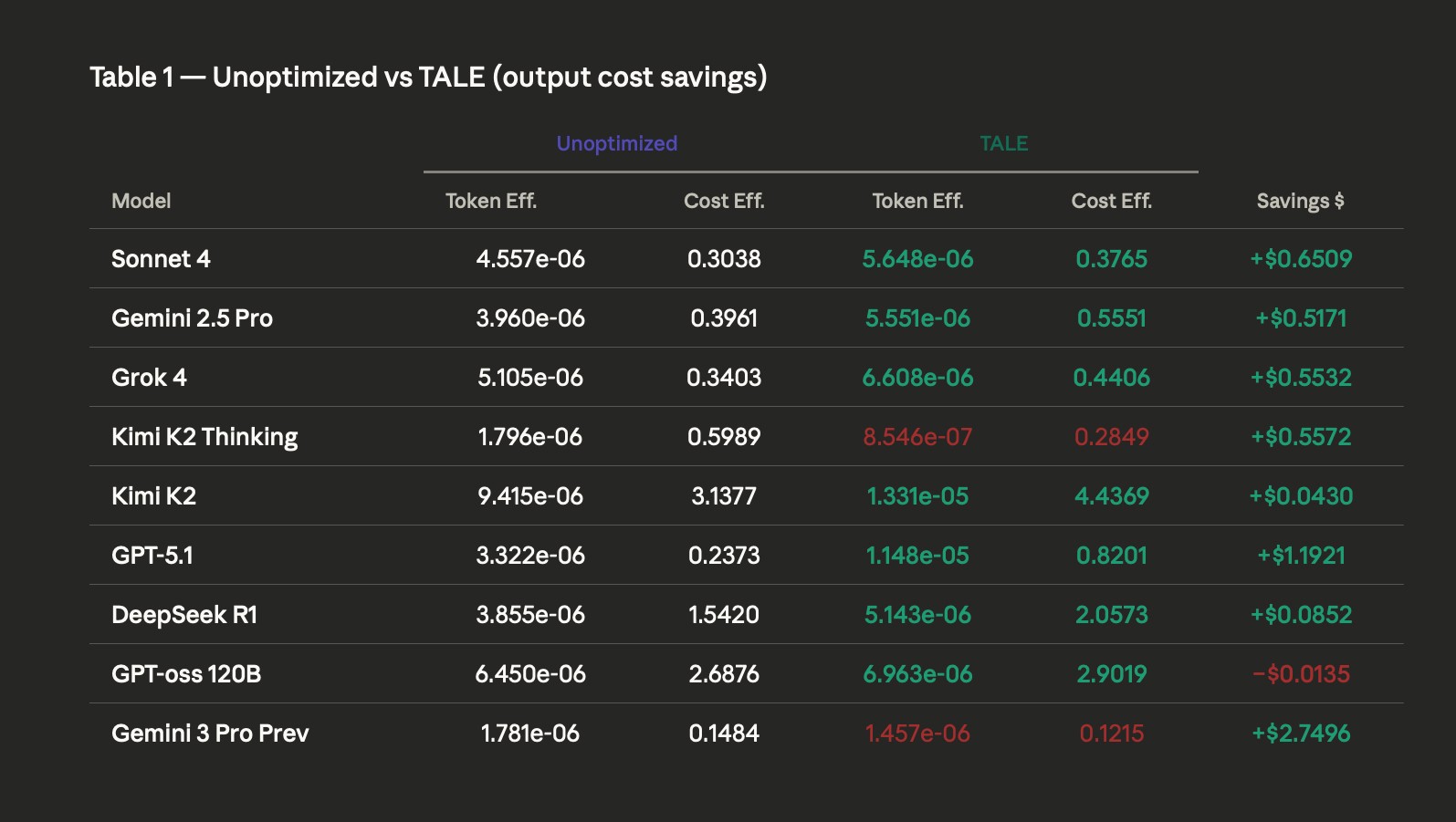This screenshot has height=822, width=1456.
Task: Select the 'Unoptimized' group header
Action: click(617, 143)
